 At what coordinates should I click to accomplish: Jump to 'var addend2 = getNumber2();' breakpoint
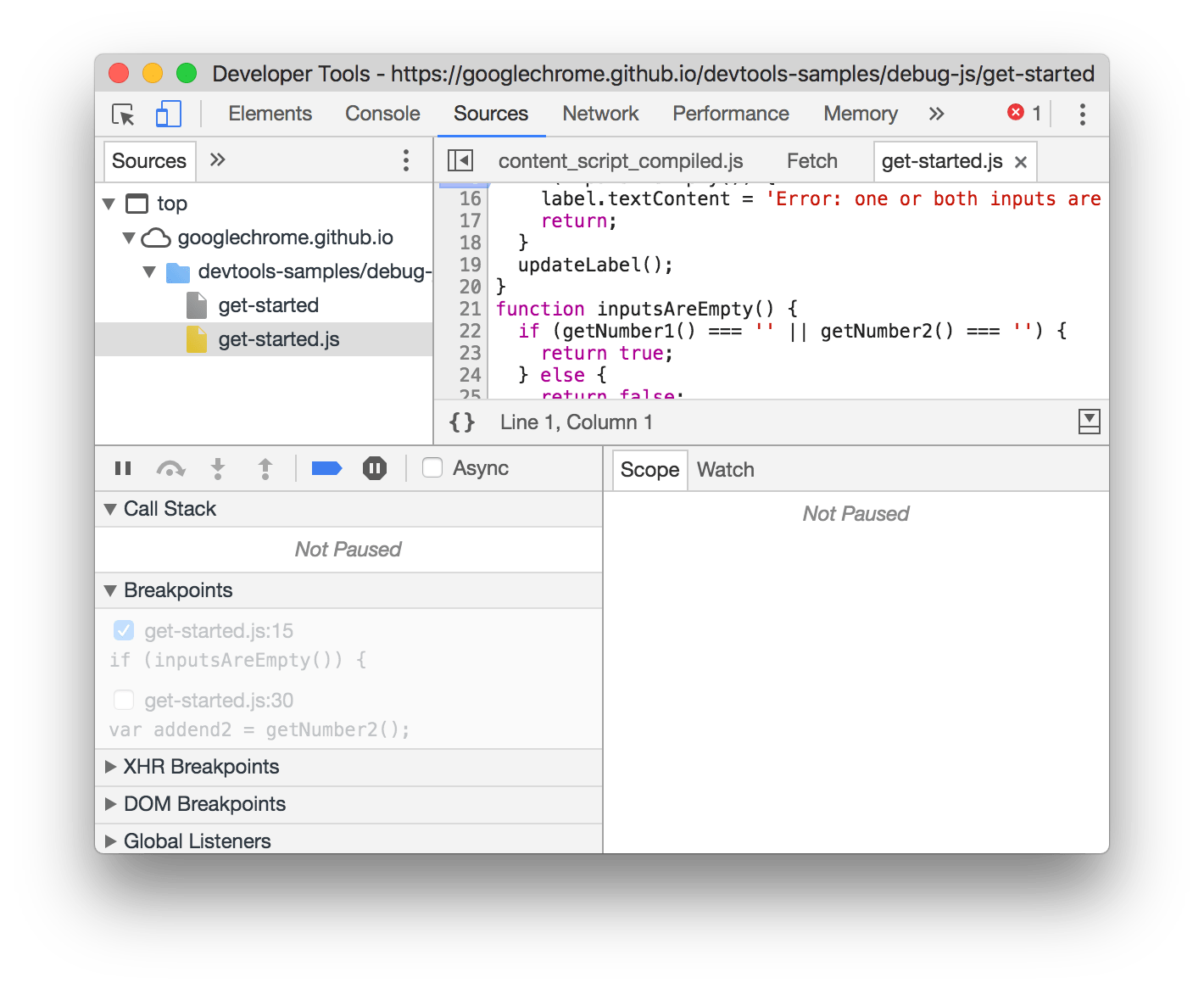coord(259,729)
